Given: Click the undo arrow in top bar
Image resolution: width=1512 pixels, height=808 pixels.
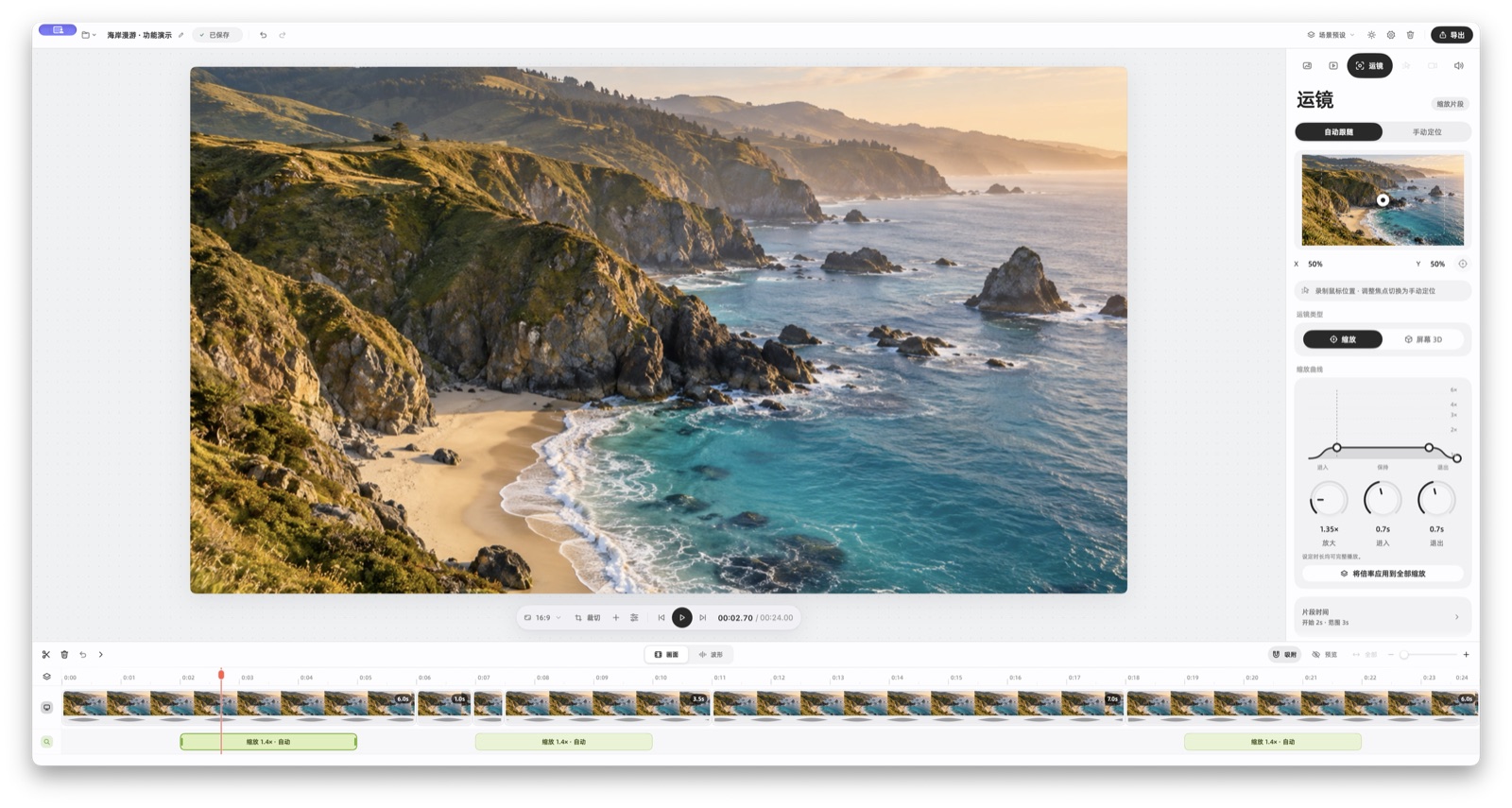Looking at the screenshot, I should 263,35.
